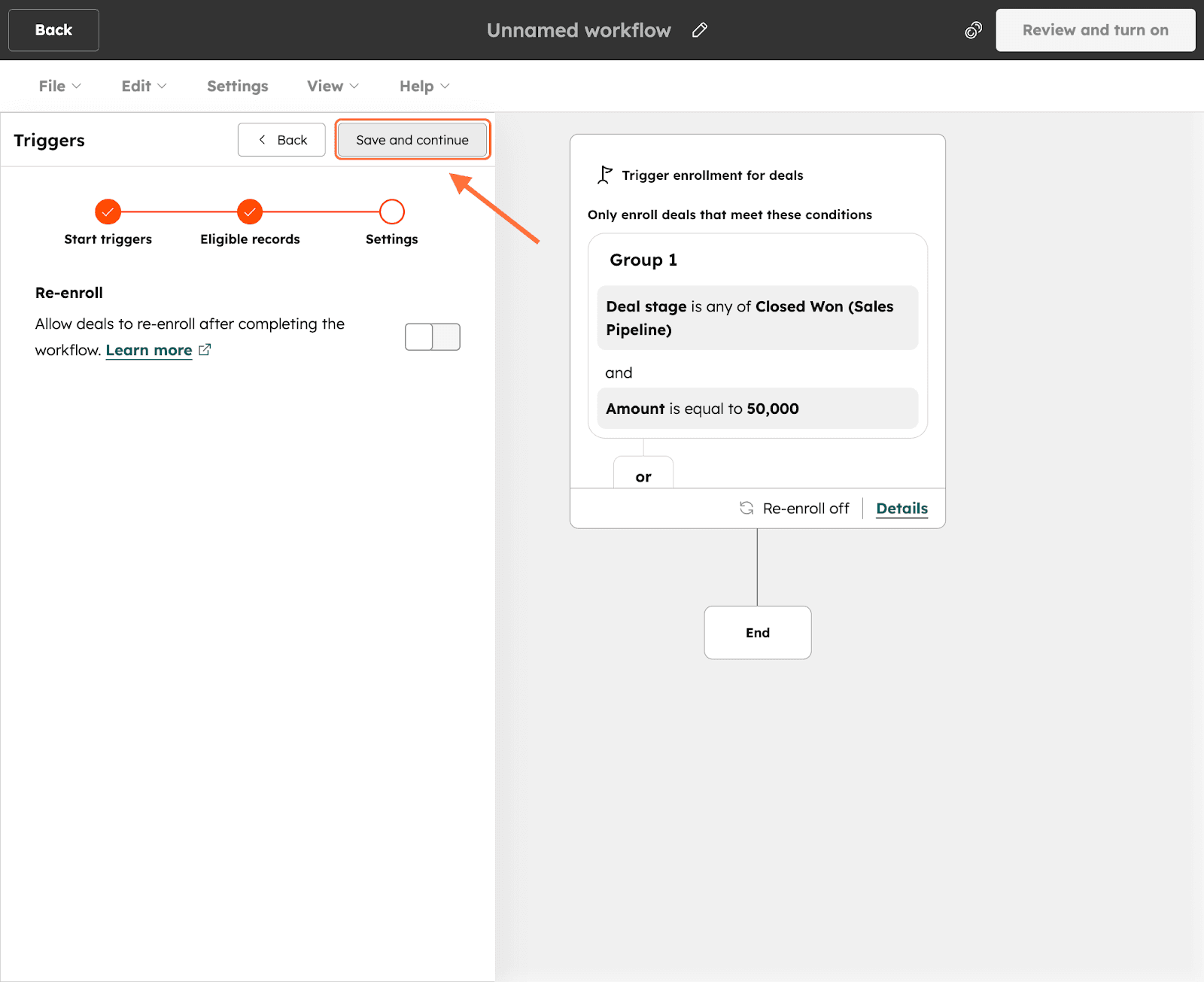Select the End node in the workflow
Image resolution: width=1204 pixels, height=982 pixels.
click(x=757, y=632)
